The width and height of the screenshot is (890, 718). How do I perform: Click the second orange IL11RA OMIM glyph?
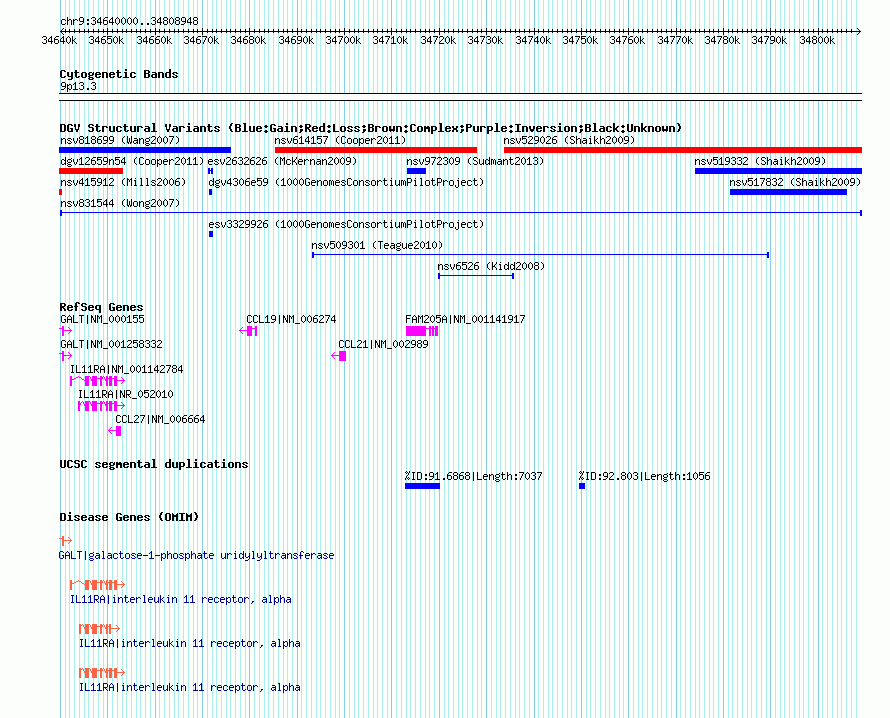pos(99,628)
